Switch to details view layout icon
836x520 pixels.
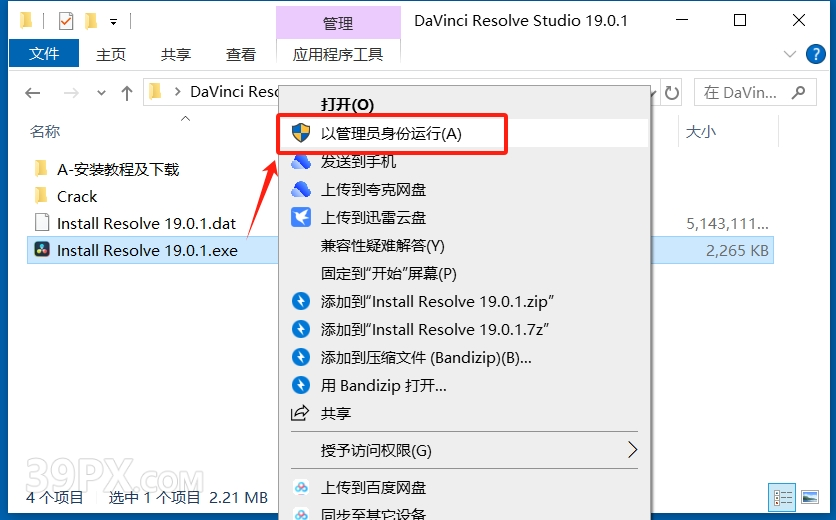[782, 497]
